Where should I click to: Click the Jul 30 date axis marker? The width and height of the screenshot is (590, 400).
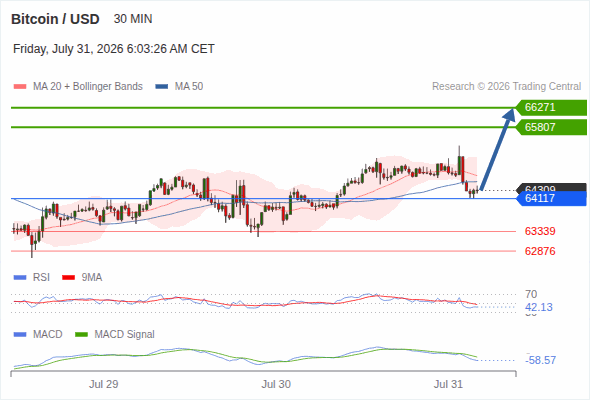click(276, 384)
